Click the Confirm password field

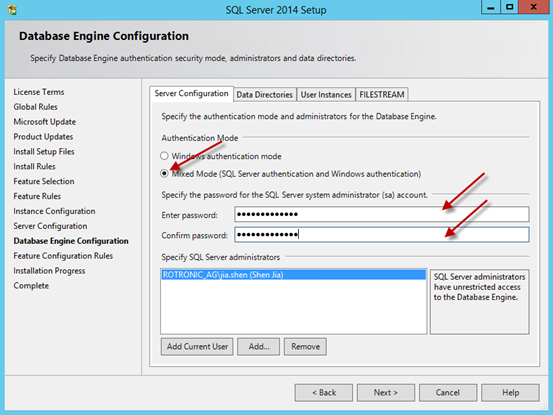[x=382, y=234]
